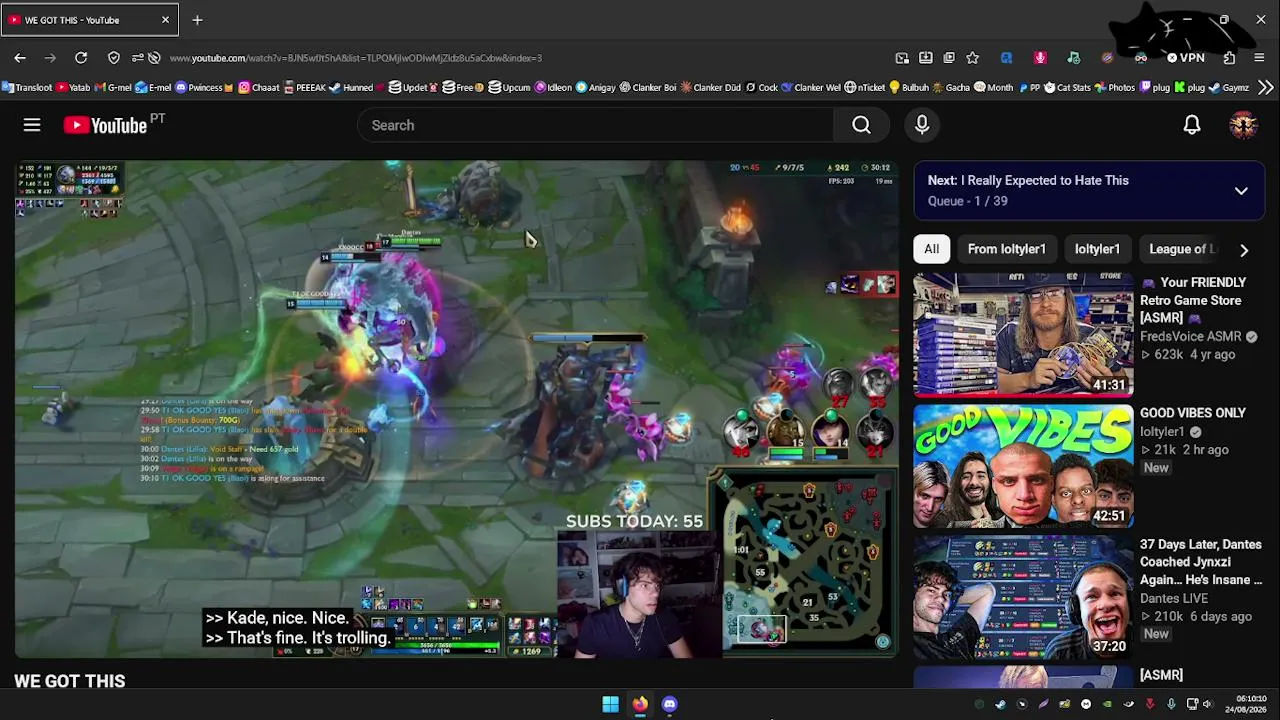
Task: Select the All filter chip
Action: pyautogui.click(x=931, y=249)
